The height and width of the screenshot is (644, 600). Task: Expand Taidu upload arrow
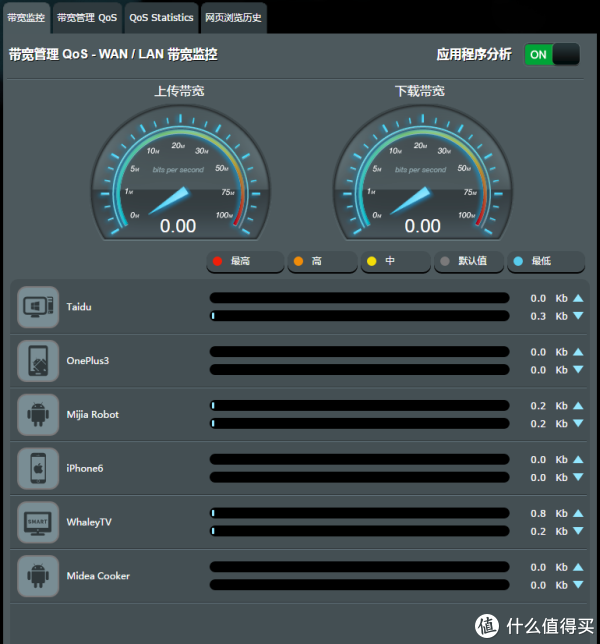pos(578,298)
